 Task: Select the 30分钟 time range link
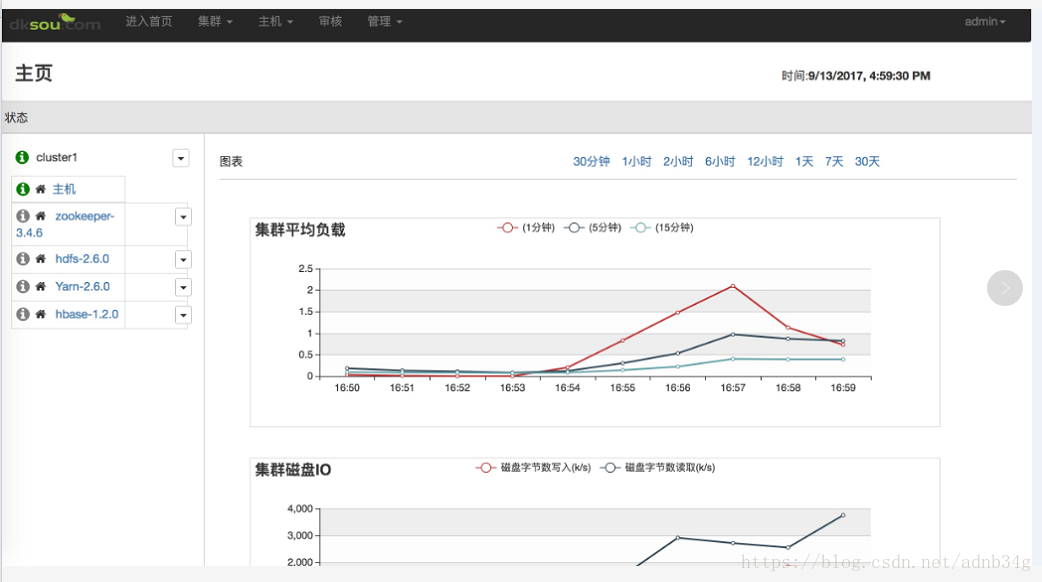click(x=591, y=162)
